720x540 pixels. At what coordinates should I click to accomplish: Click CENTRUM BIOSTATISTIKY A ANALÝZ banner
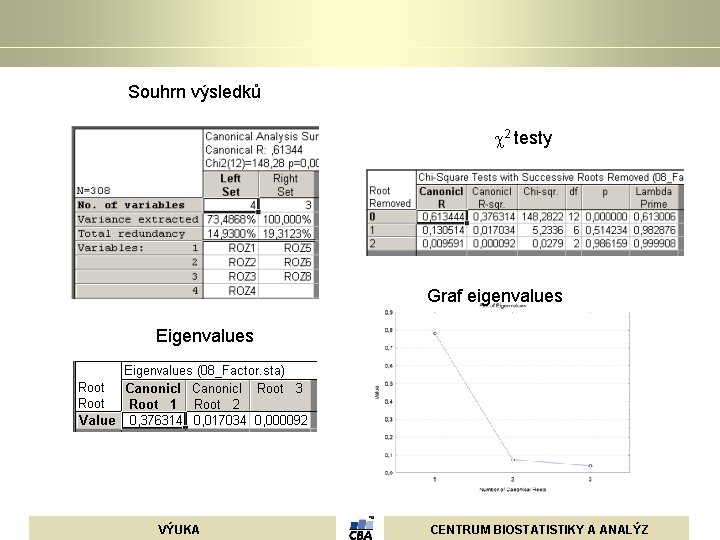coord(536,528)
